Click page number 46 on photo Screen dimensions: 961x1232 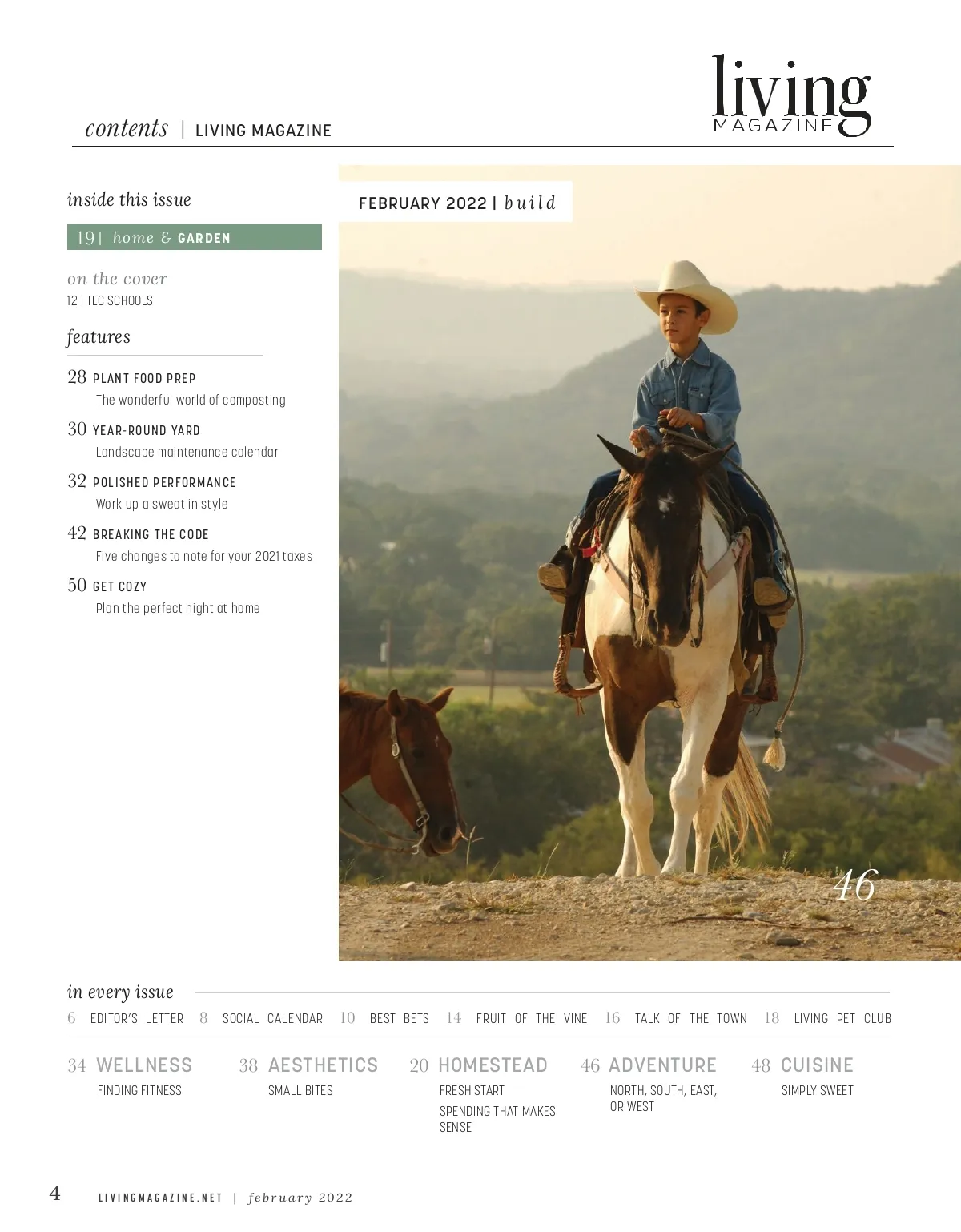854,885
